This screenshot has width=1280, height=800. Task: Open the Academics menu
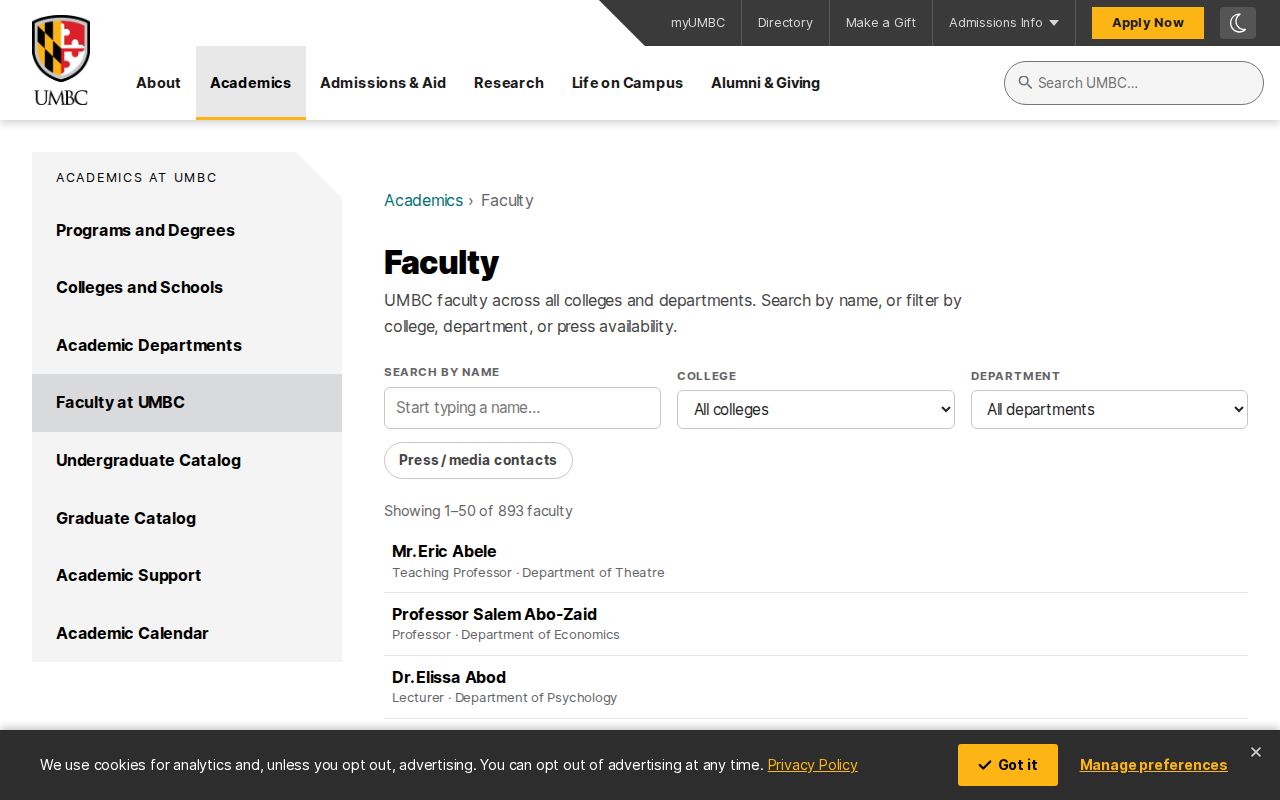tap(251, 83)
